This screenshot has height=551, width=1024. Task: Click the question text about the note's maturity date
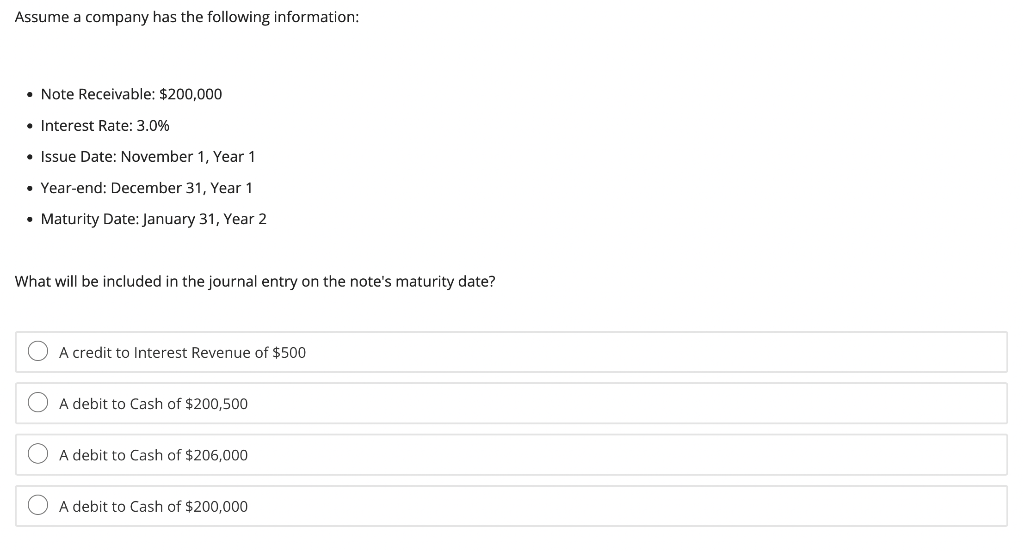pos(255,281)
